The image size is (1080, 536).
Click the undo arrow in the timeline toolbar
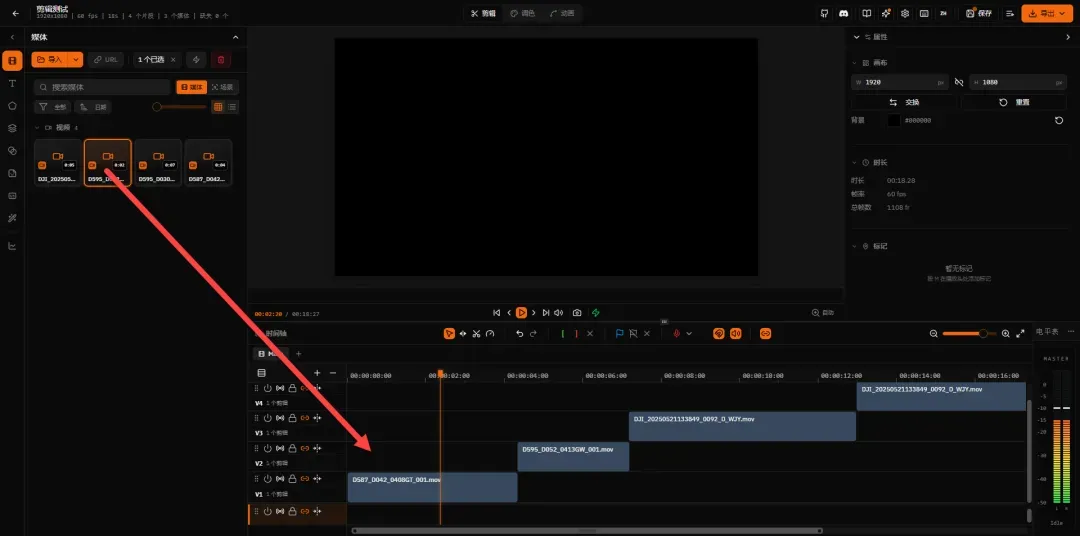pos(520,333)
